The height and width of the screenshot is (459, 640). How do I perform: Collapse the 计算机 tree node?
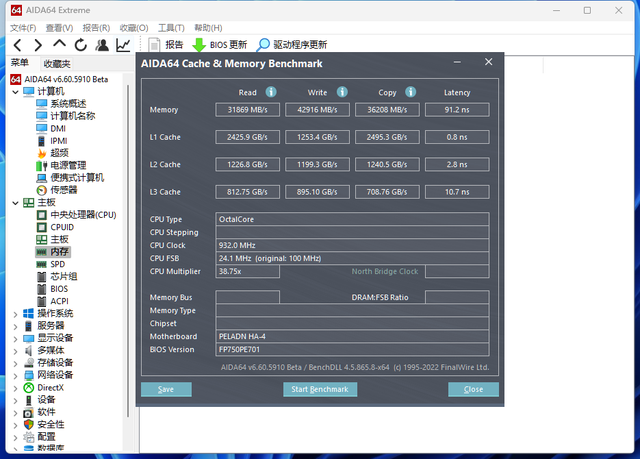pyautogui.click(x=15, y=92)
